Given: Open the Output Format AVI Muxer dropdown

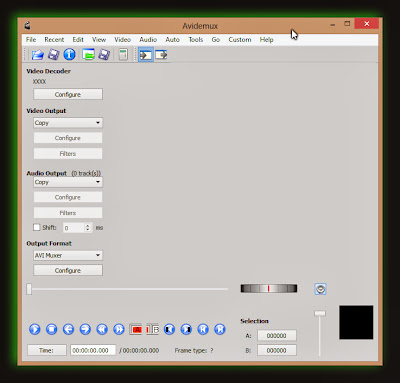Looking at the screenshot, I should pos(68,255).
